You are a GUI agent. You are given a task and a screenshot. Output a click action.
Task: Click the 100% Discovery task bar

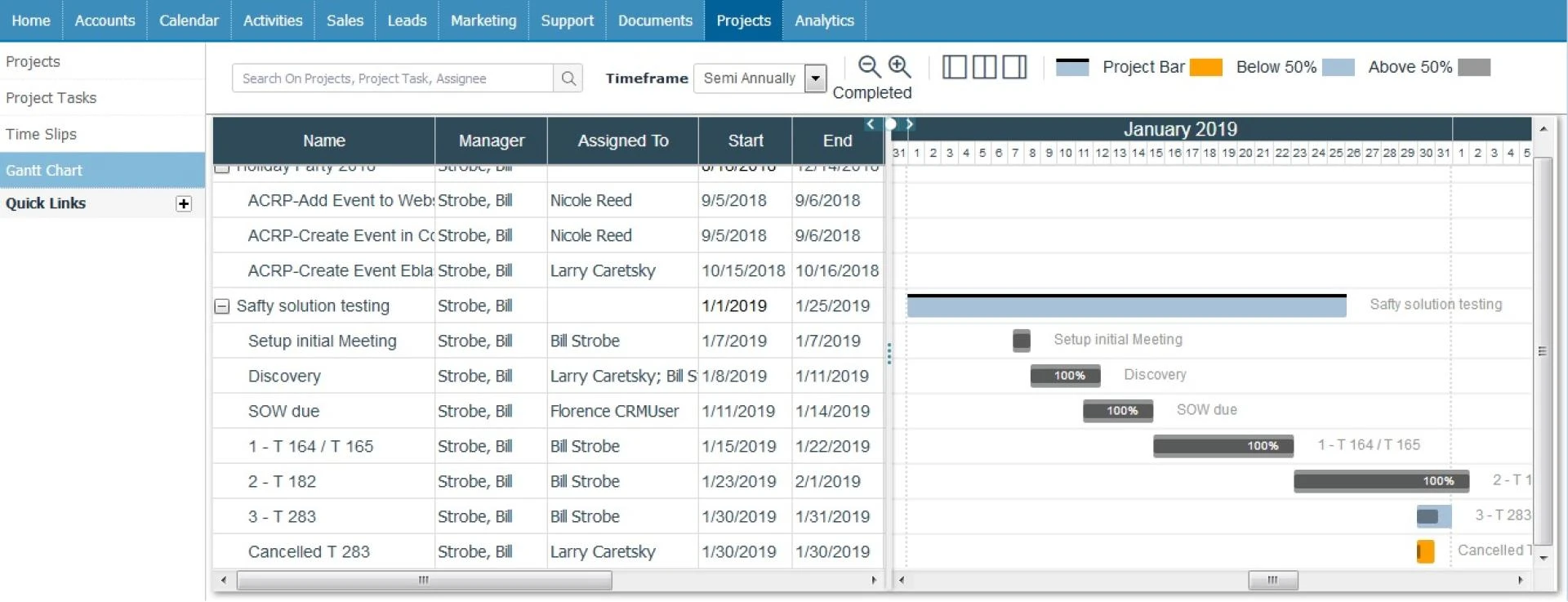point(1065,376)
